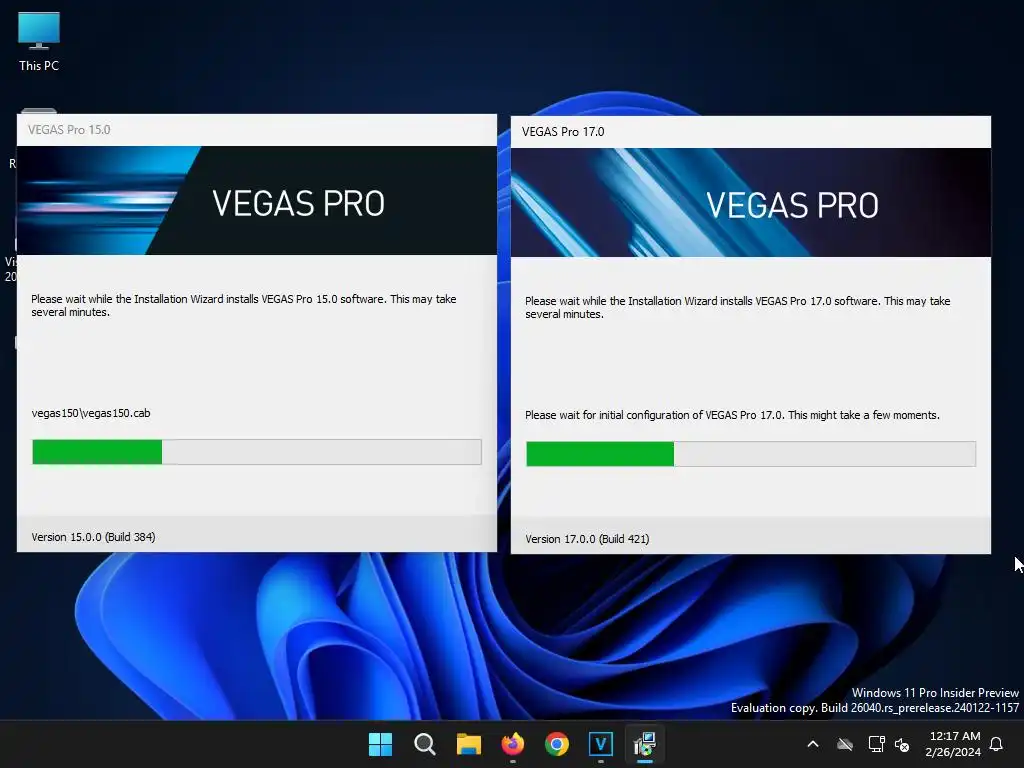Click the muted volume tray icon

(903, 744)
